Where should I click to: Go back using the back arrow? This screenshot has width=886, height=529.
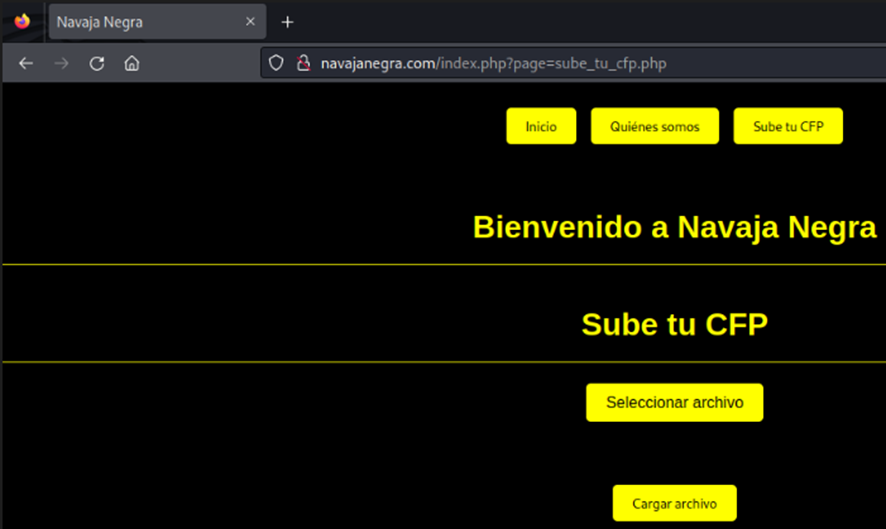(26, 63)
